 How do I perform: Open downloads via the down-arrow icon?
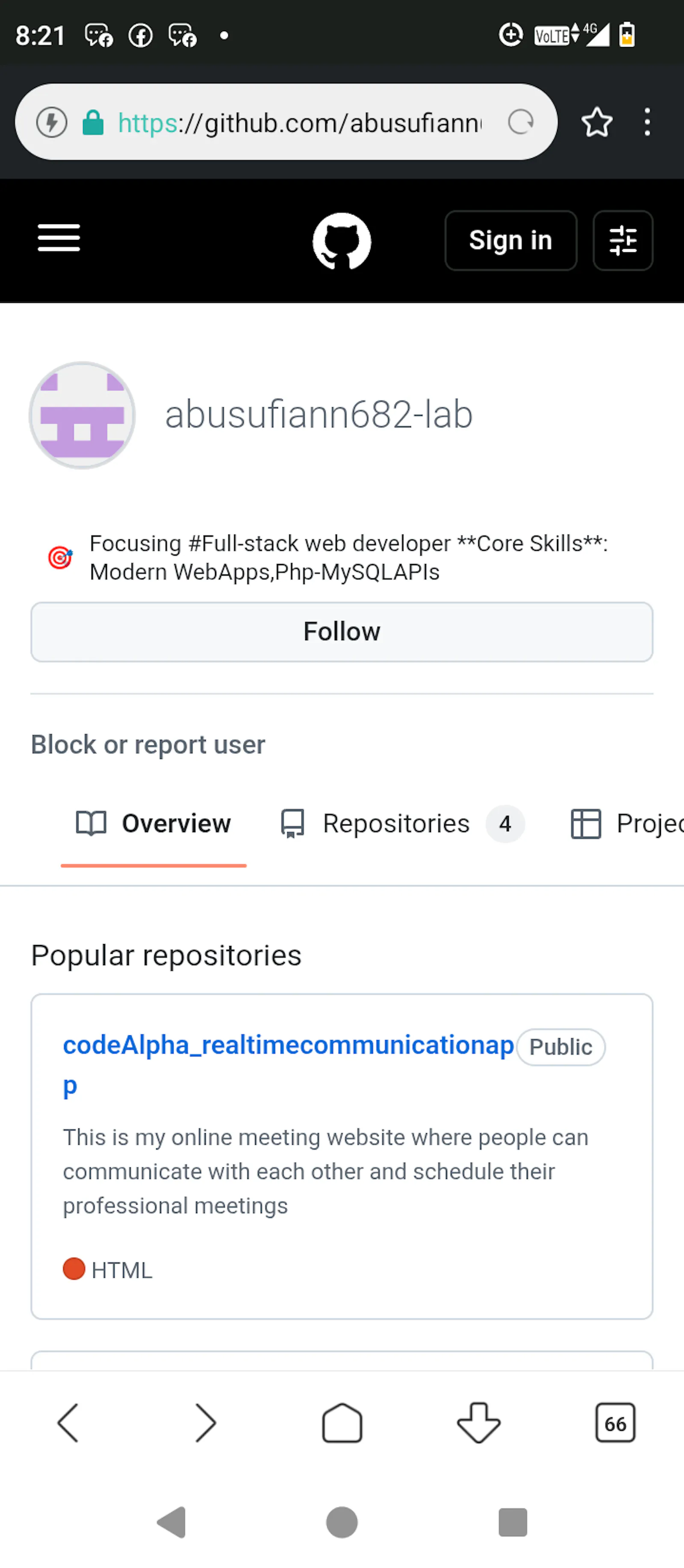pyautogui.click(x=479, y=1423)
